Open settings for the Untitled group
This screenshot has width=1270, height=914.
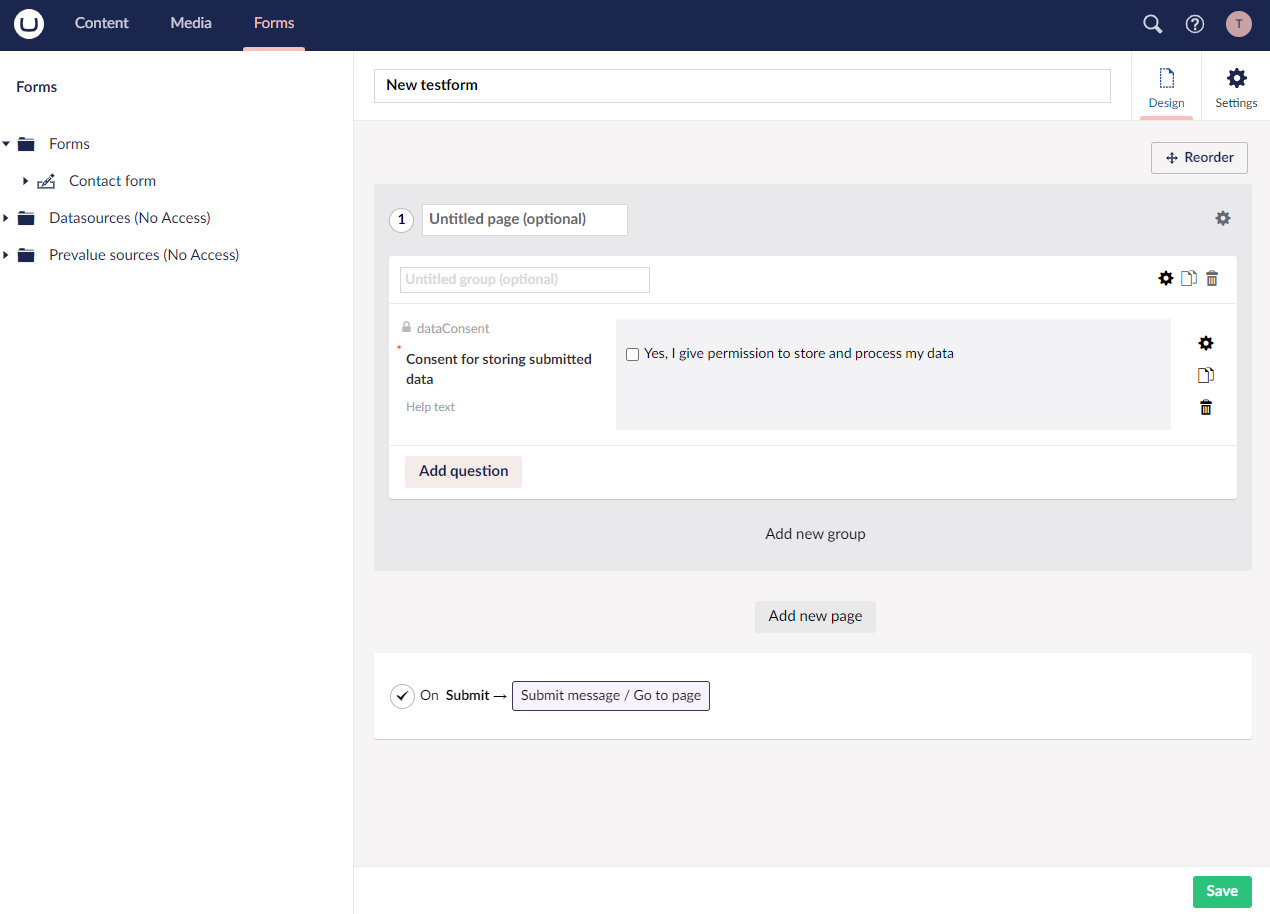point(1166,278)
